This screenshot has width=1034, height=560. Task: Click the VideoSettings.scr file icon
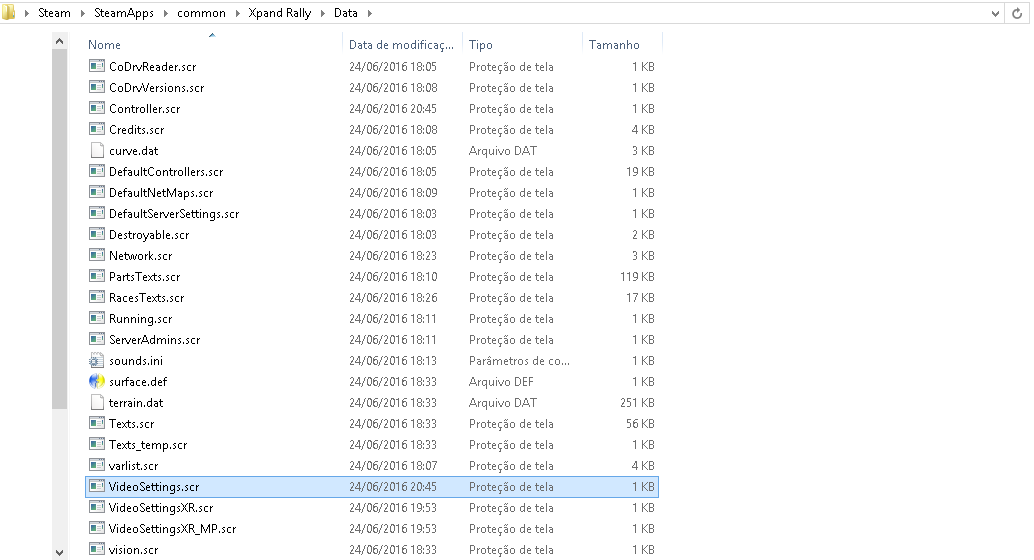tap(97, 487)
